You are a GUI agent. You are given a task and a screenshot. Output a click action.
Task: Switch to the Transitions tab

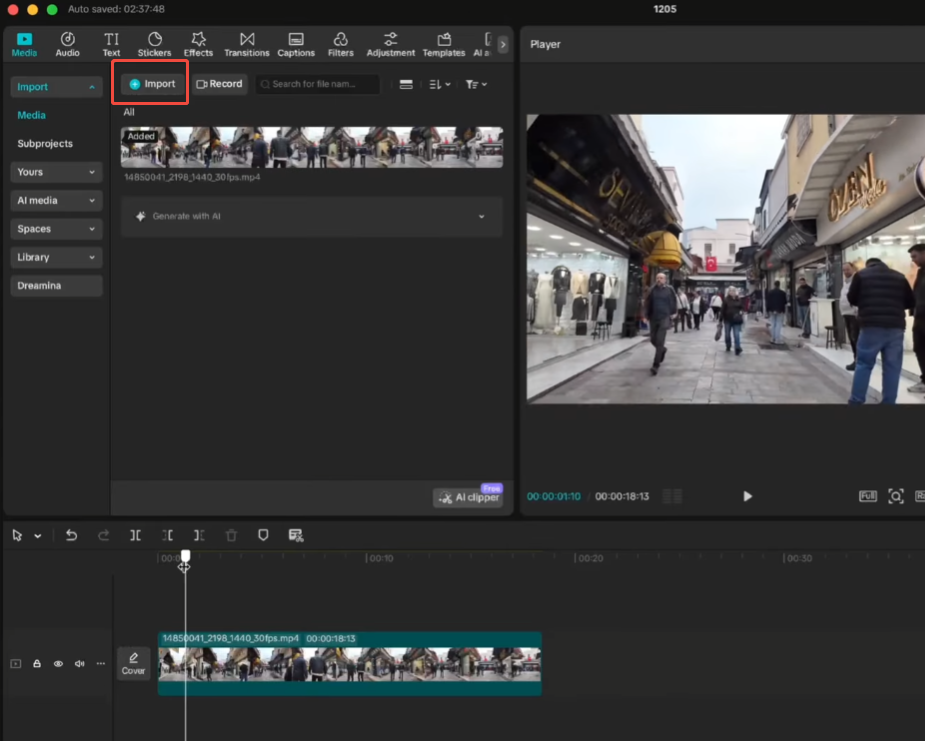(247, 45)
